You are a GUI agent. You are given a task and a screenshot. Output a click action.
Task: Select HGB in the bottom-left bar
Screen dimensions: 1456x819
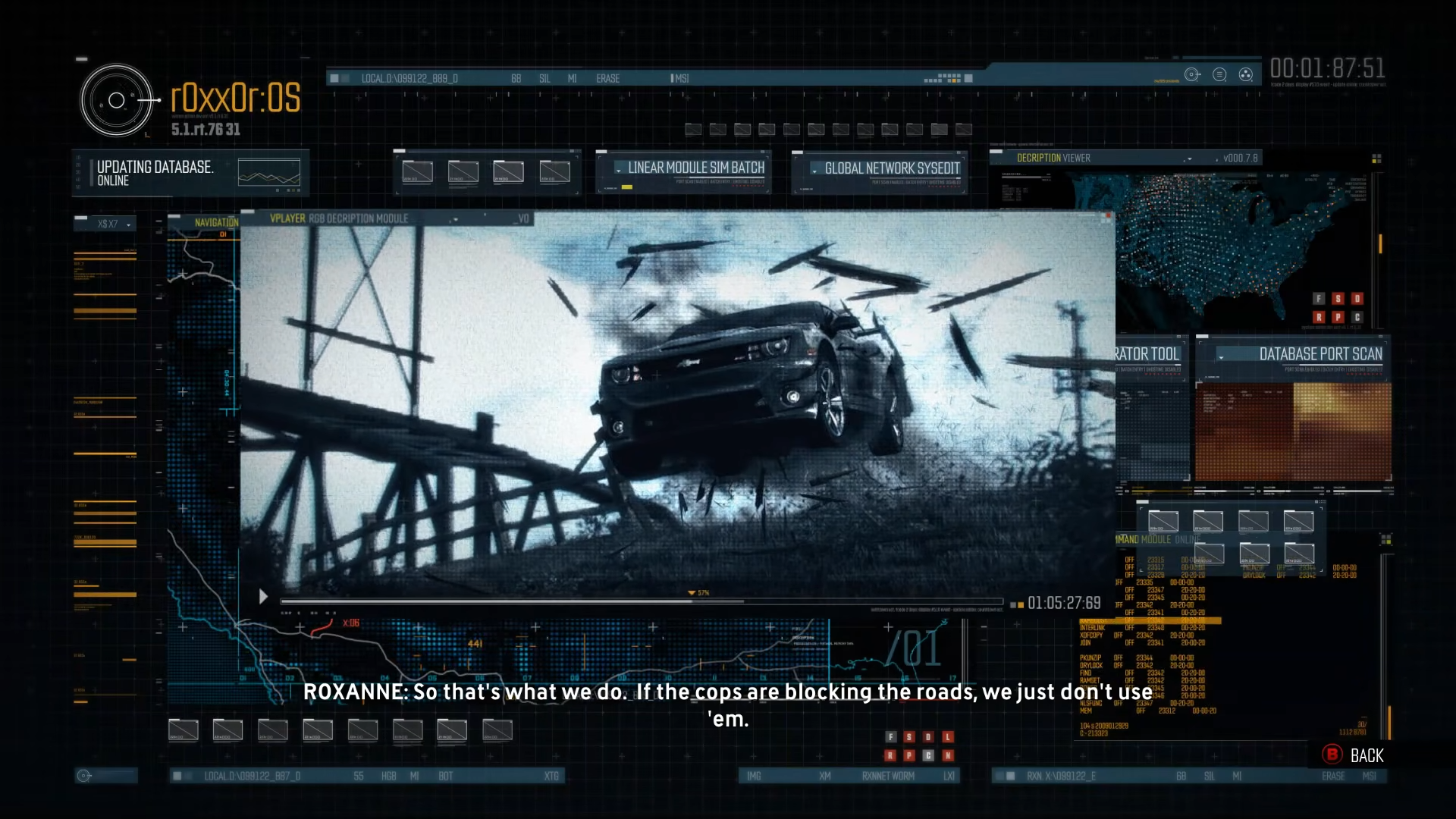point(388,776)
